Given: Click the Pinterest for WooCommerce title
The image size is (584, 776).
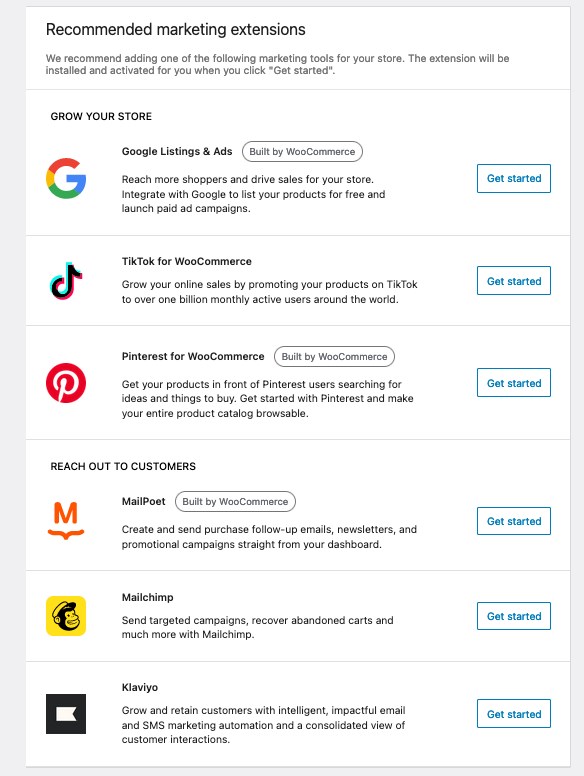Looking at the screenshot, I should click(x=193, y=356).
